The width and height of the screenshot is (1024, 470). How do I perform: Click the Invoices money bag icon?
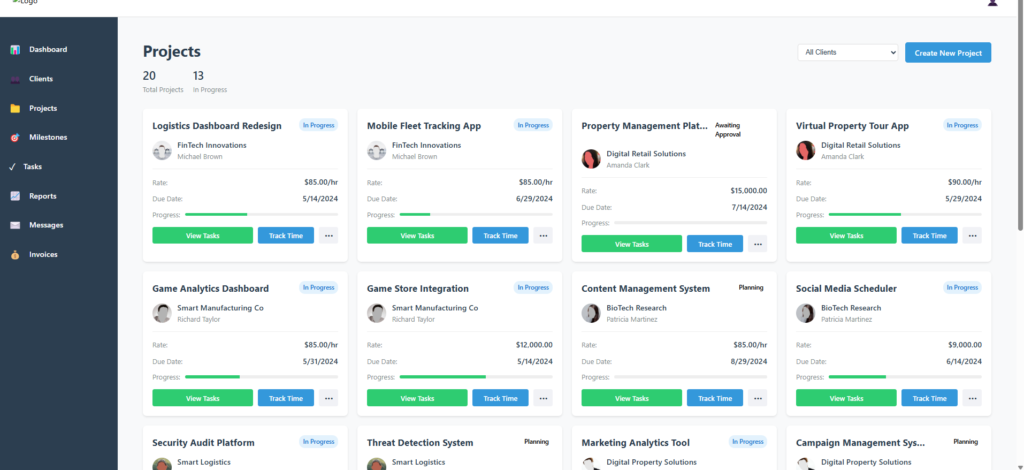pos(15,255)
